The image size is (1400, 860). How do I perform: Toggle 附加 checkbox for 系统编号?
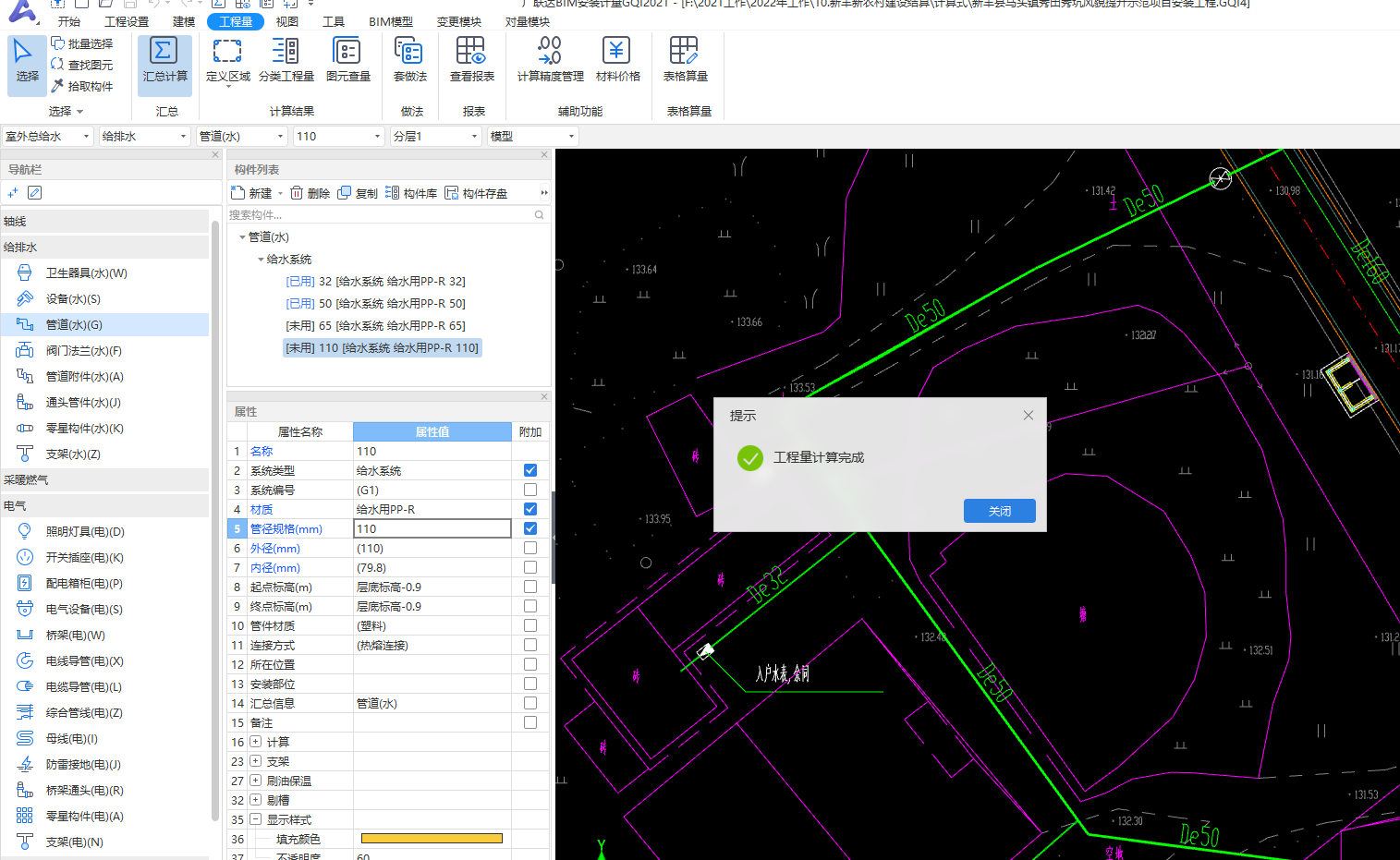pyautogui.click(x=530, y=490)
